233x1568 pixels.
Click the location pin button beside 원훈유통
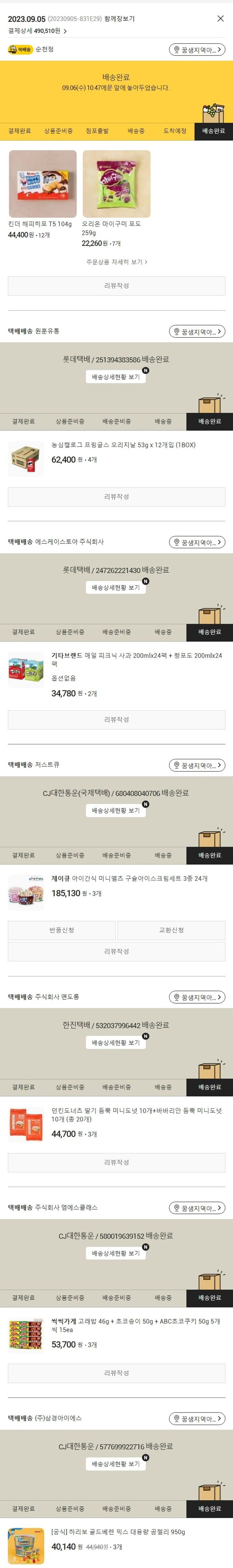tap(197, 331)
